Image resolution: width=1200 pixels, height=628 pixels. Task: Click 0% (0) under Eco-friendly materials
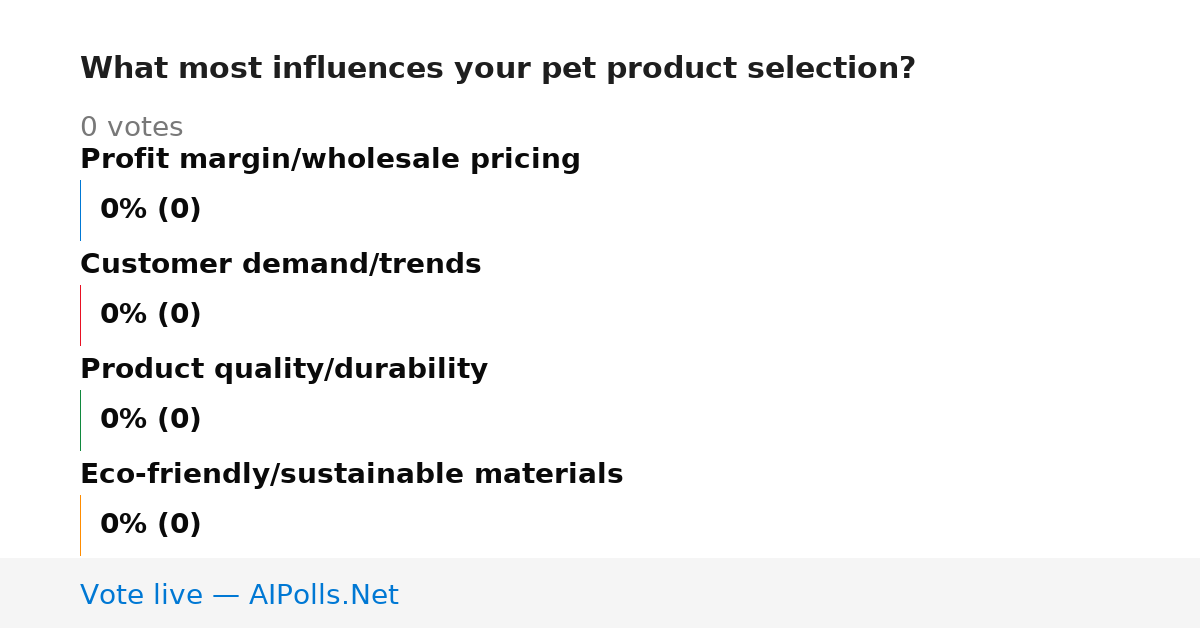point(151,525)
